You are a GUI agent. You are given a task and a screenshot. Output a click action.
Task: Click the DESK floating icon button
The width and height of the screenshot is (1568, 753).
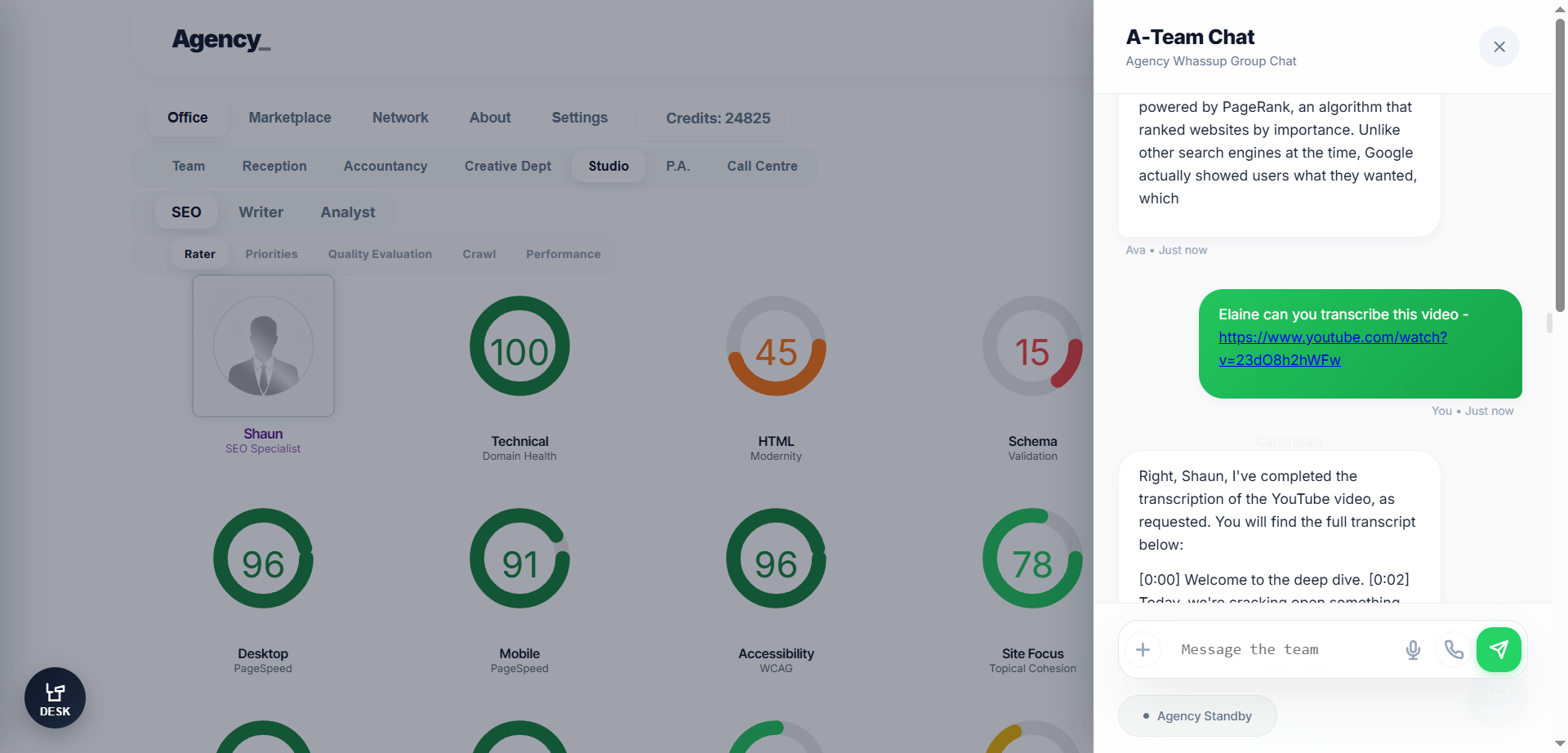click(55, 698)
